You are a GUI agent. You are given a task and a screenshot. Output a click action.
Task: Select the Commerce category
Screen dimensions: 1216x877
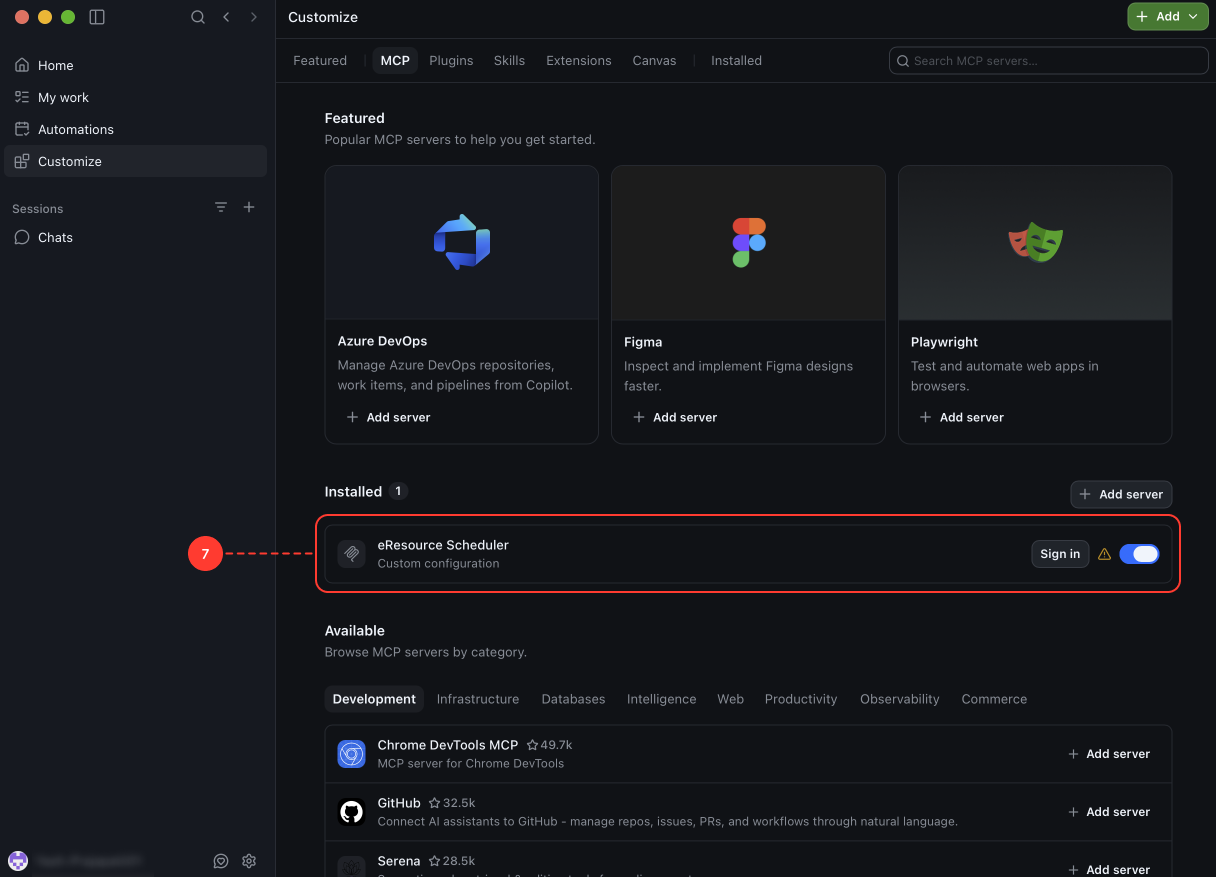pos(994,699)
